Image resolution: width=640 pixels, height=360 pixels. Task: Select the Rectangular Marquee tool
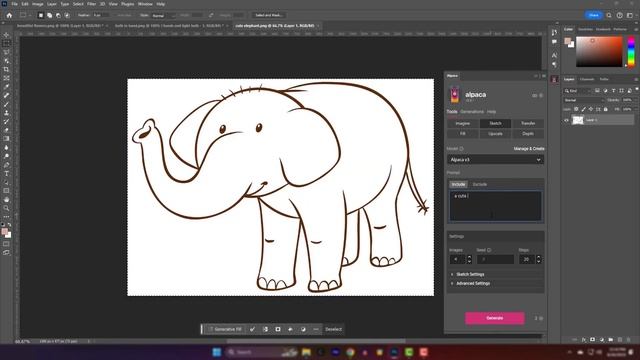[6, 44]
